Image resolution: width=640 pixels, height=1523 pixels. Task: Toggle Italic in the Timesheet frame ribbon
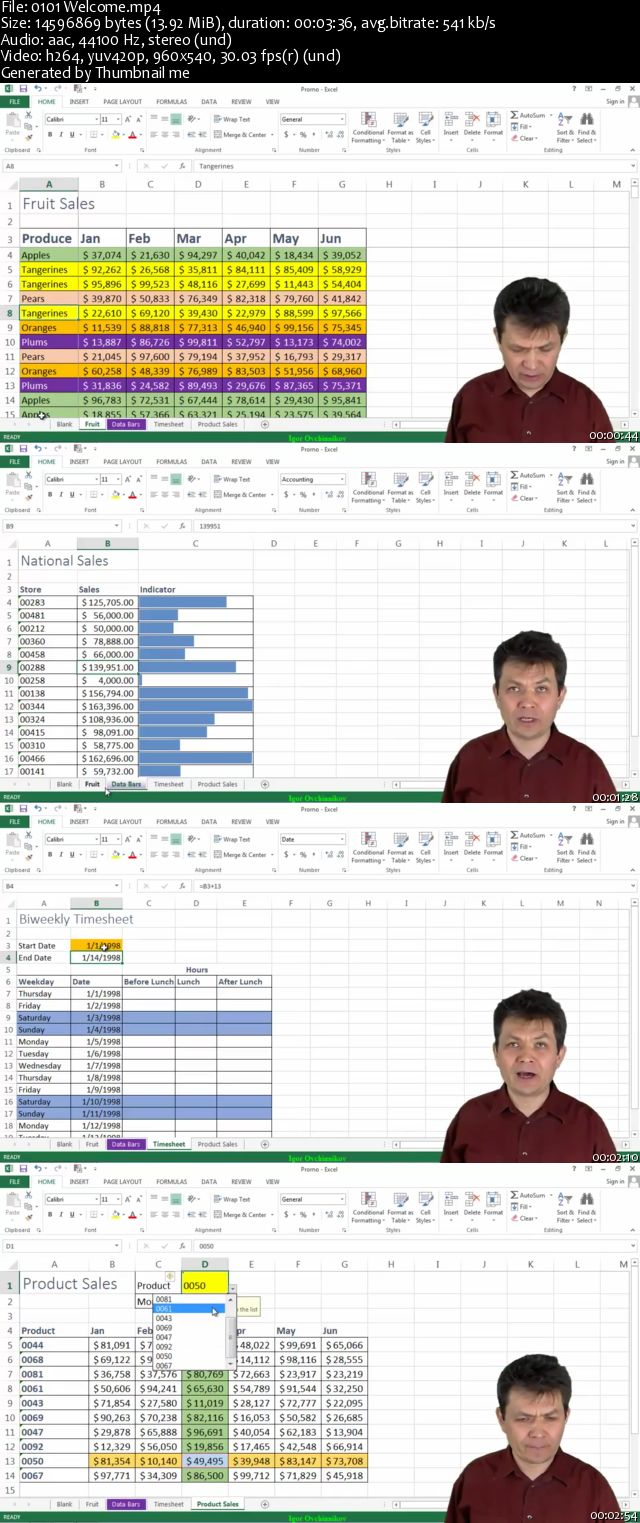[x=61, y=855]
